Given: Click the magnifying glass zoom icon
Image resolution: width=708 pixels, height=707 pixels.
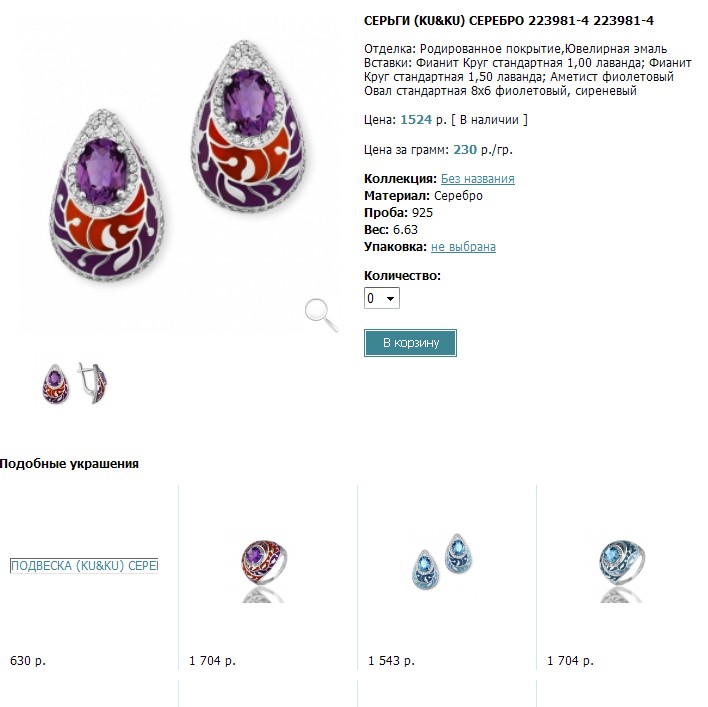Looking at the screenshot, I should (321, 315).
